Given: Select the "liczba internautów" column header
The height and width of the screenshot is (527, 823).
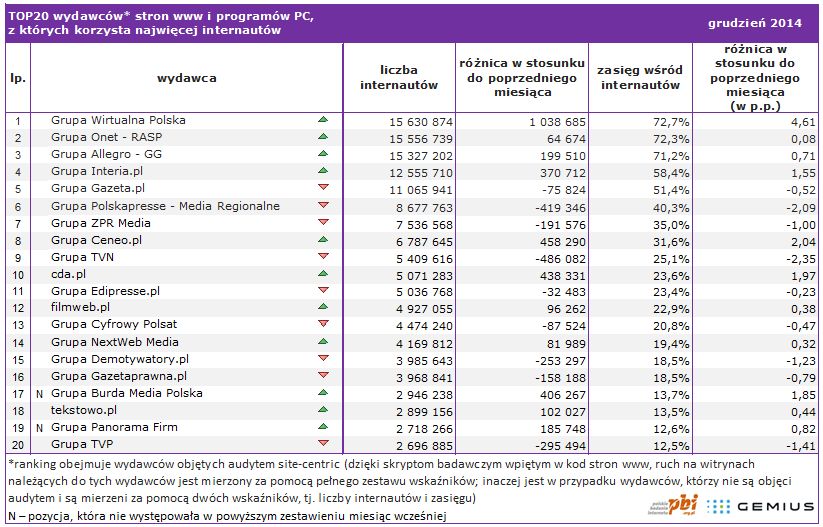Looking at the screenshot, I should 399,78.
